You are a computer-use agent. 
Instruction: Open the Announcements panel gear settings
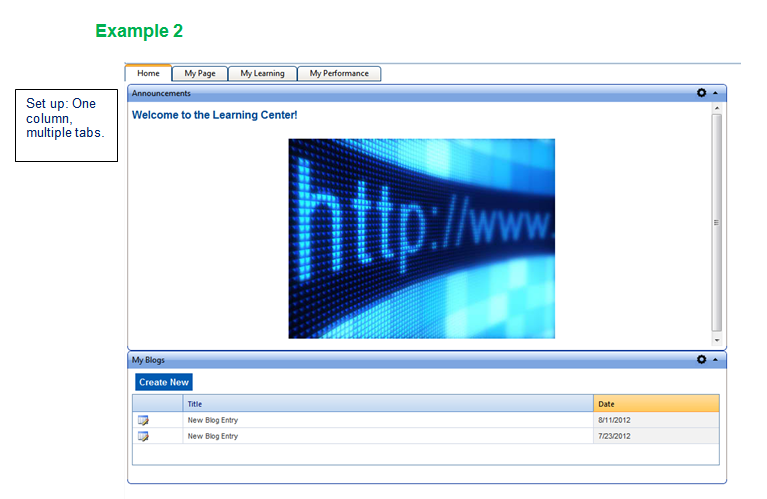point(701,93)
